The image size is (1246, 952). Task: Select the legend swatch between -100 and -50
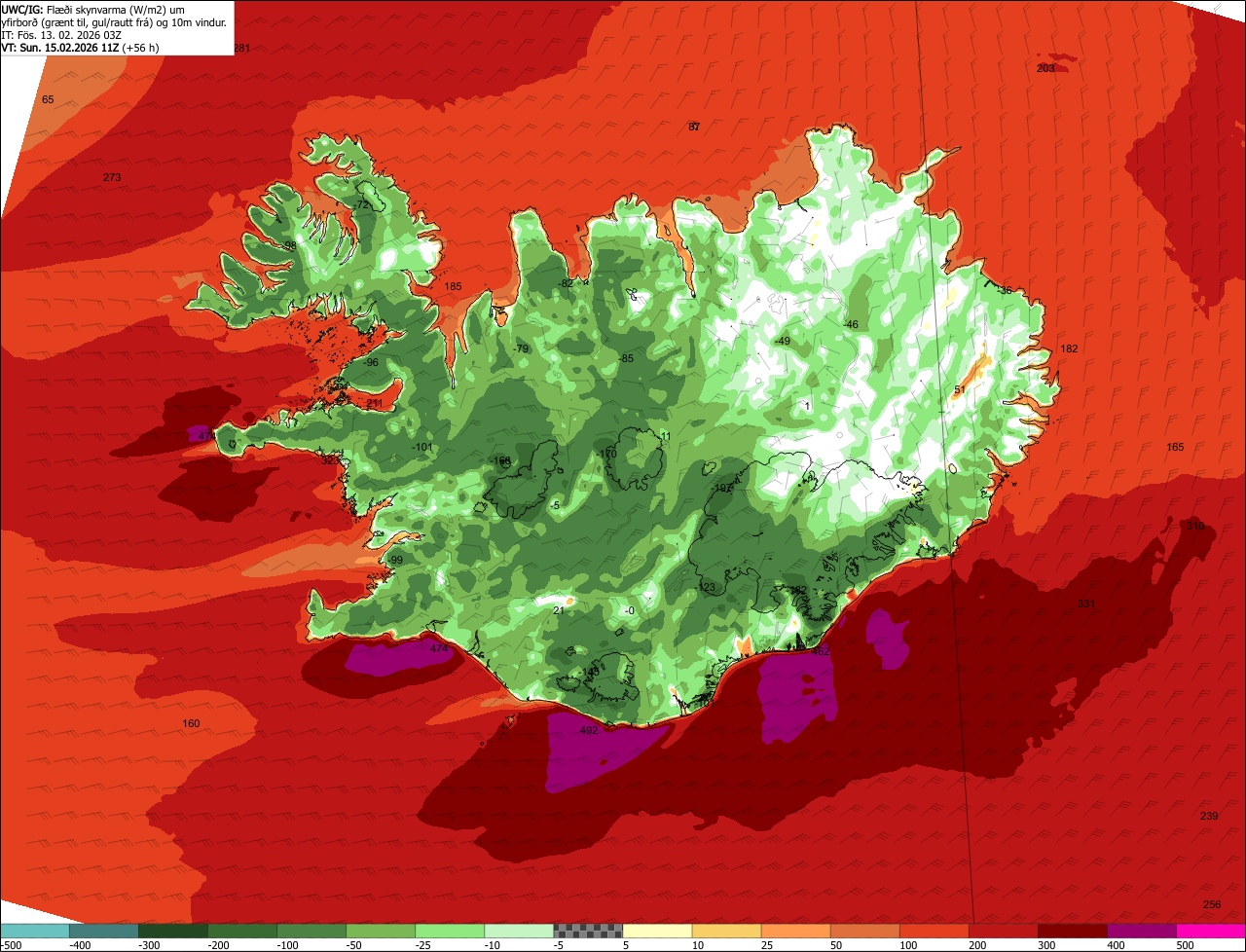point(311,931)
